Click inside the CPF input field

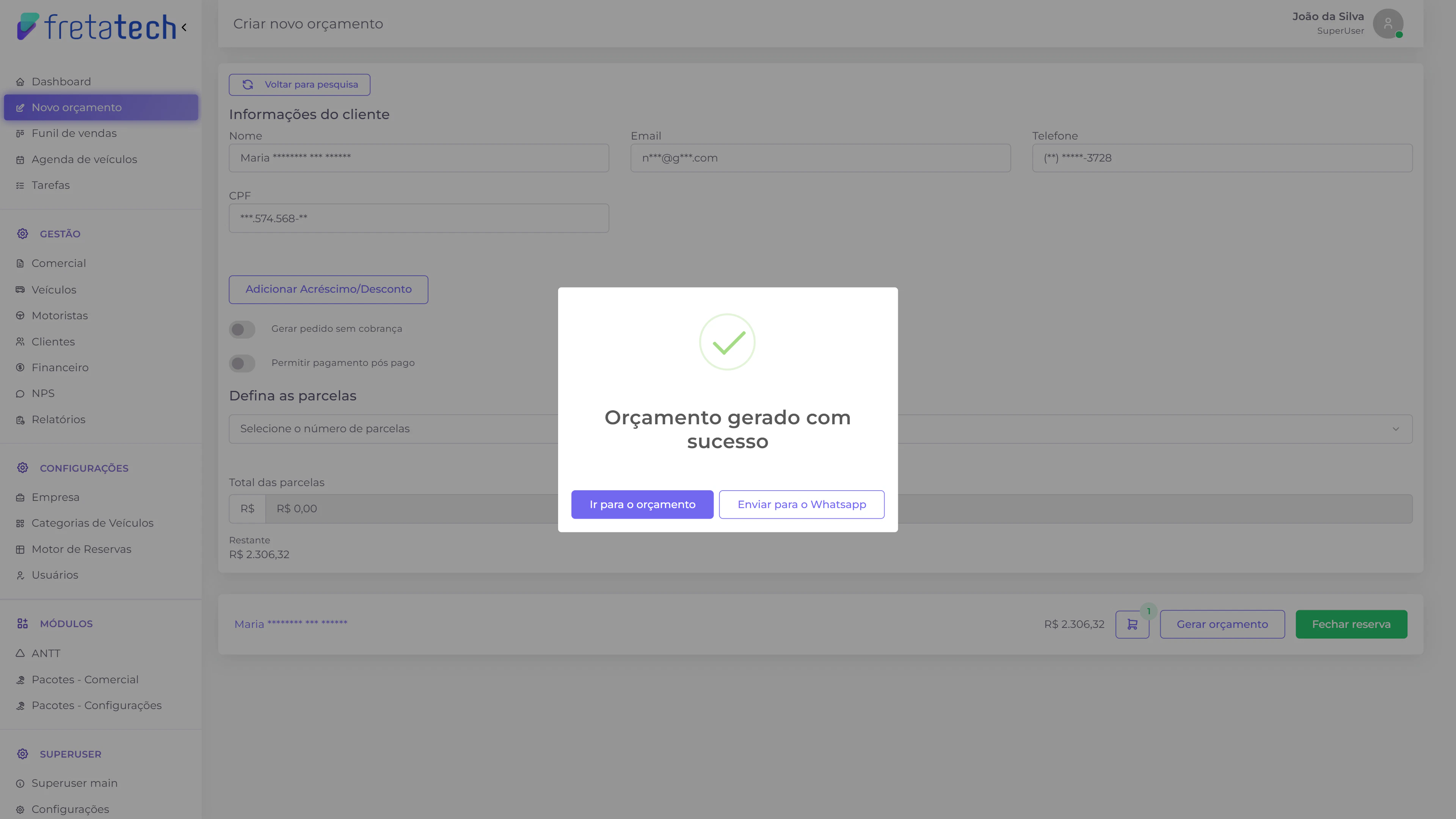[418, 218]
